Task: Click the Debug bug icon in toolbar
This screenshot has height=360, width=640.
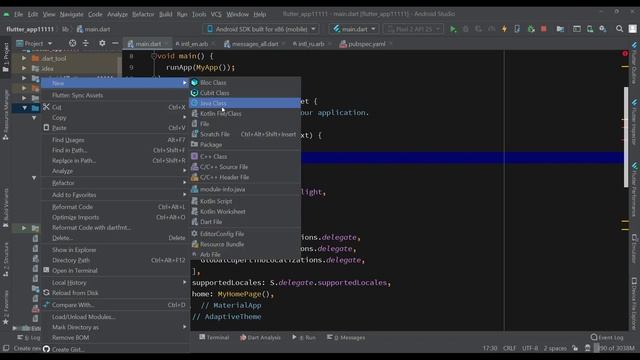Action: [x=466, y=29]
